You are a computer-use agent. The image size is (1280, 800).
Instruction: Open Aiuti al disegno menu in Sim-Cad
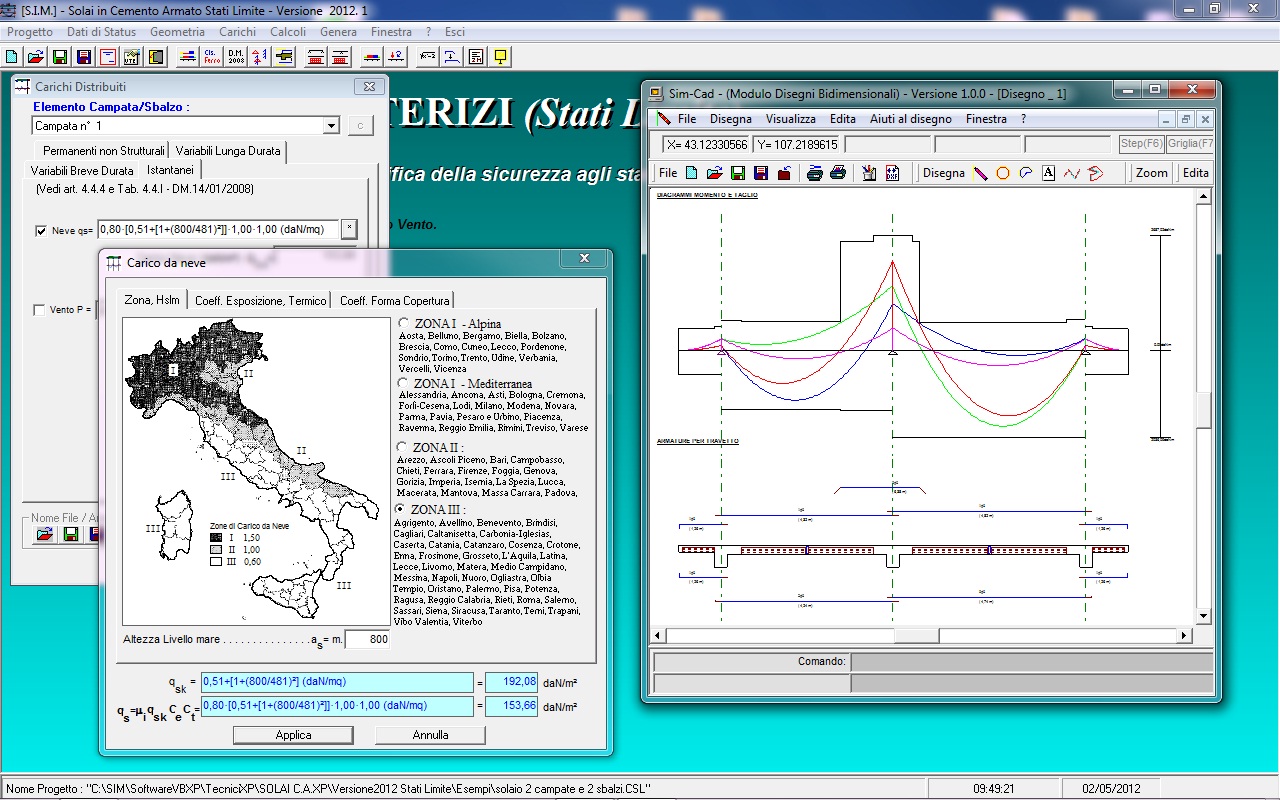point(911,119)
